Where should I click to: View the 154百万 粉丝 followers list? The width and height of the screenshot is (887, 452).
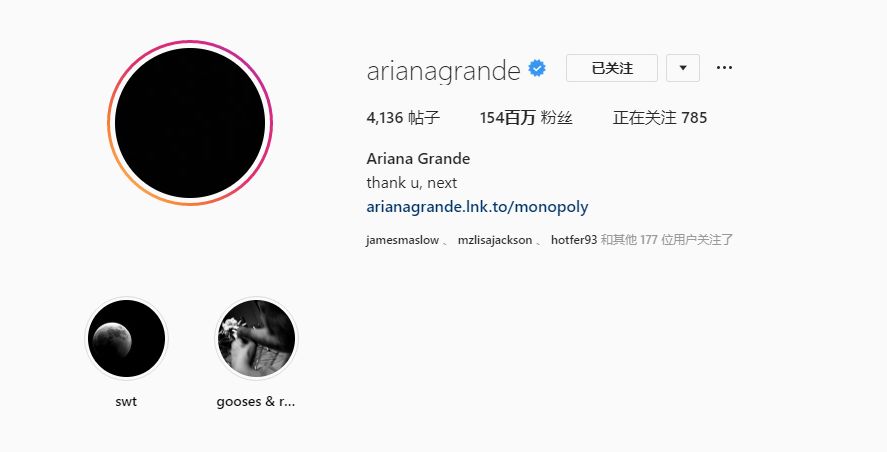click(x=526, y=118)
